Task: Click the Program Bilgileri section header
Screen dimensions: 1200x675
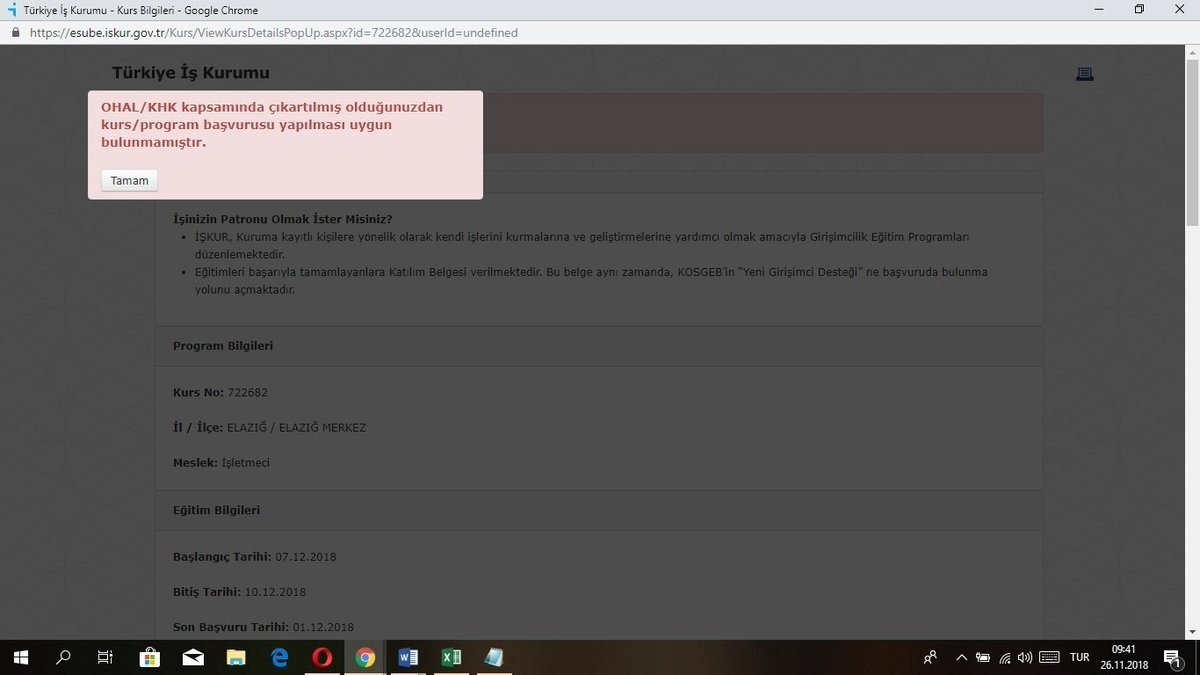Action: click(223, 346)
